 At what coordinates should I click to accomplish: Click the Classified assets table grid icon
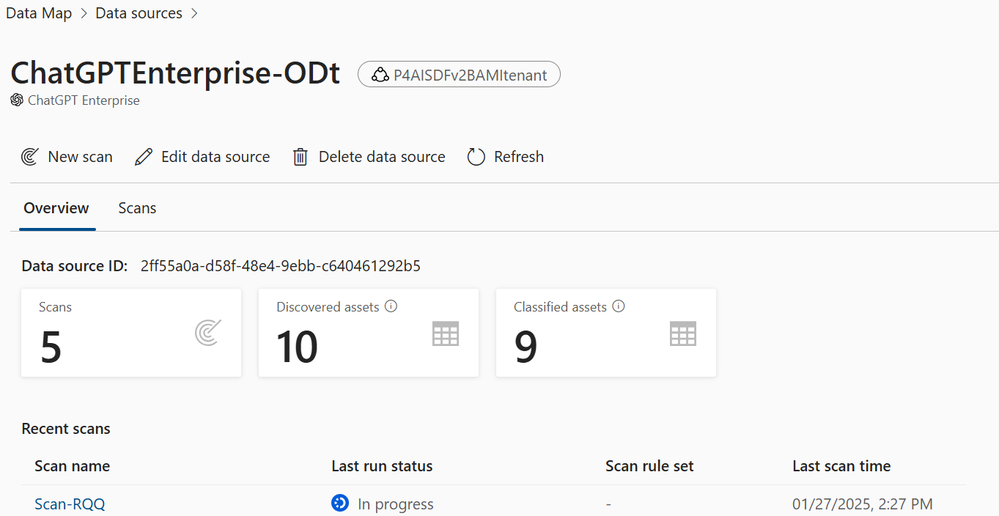click(x=683, y=334)
